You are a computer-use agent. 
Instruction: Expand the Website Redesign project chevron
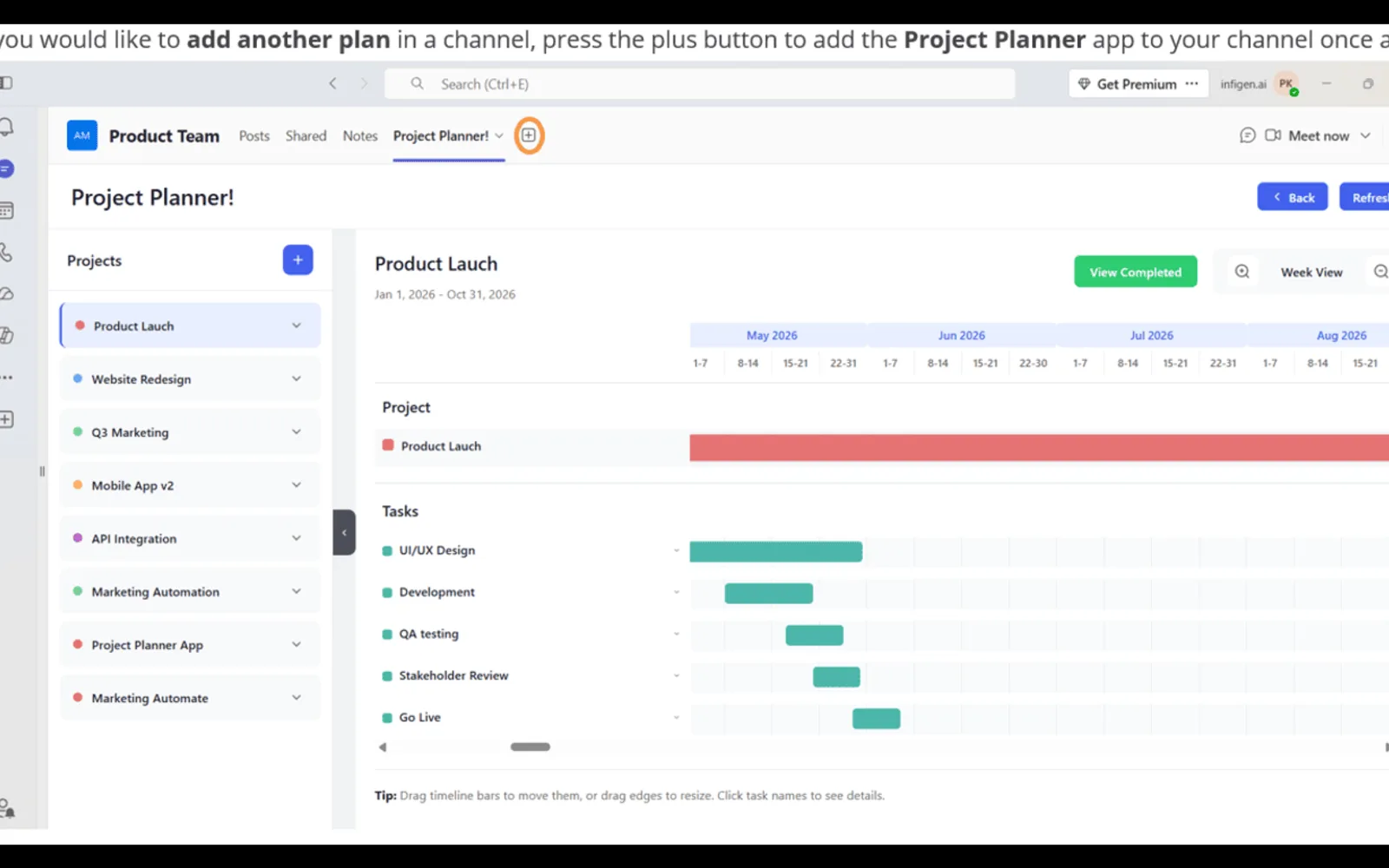click(x=296, y=378)
